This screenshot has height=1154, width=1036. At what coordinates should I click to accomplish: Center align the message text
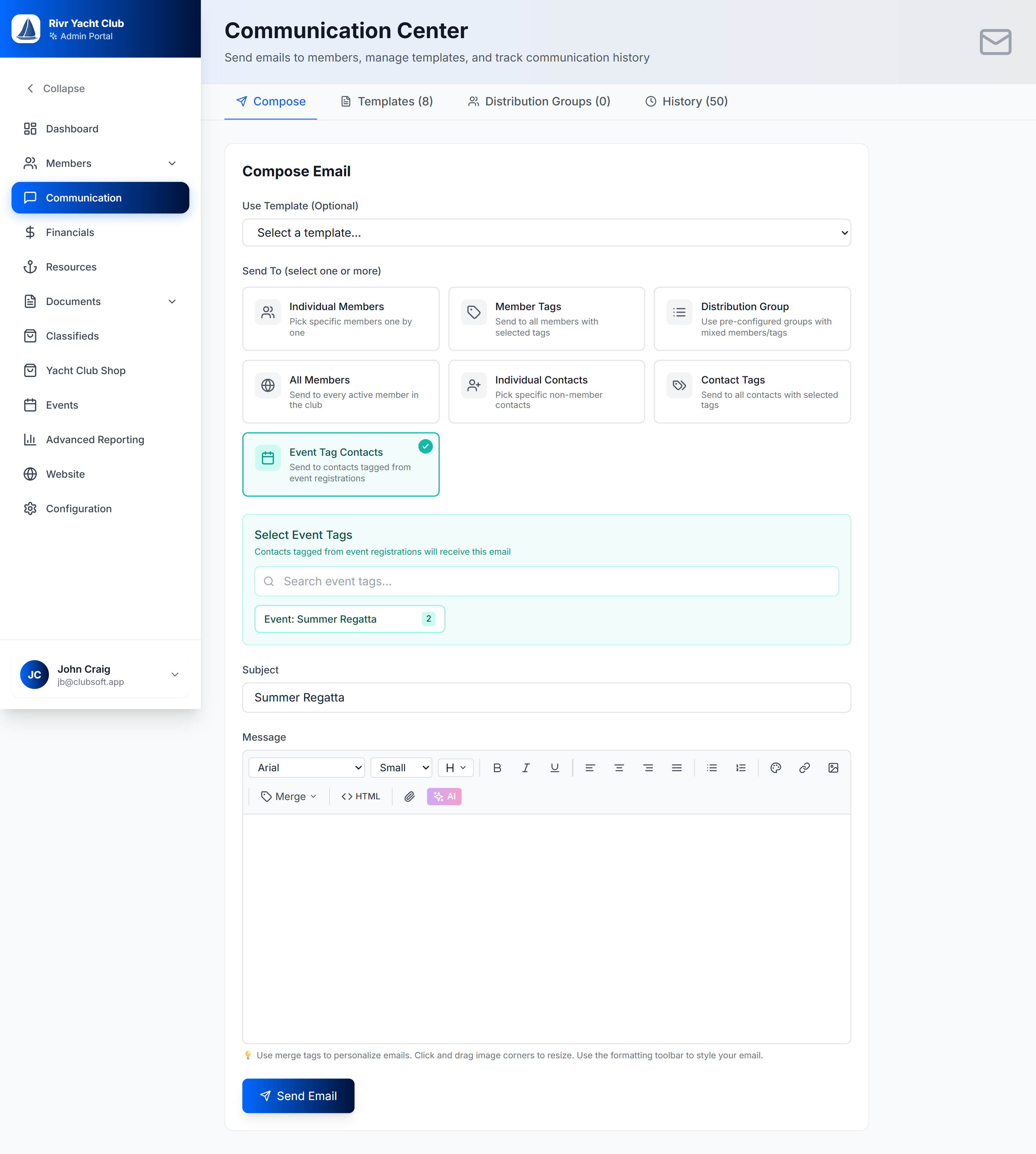click(x=619, y=767)
